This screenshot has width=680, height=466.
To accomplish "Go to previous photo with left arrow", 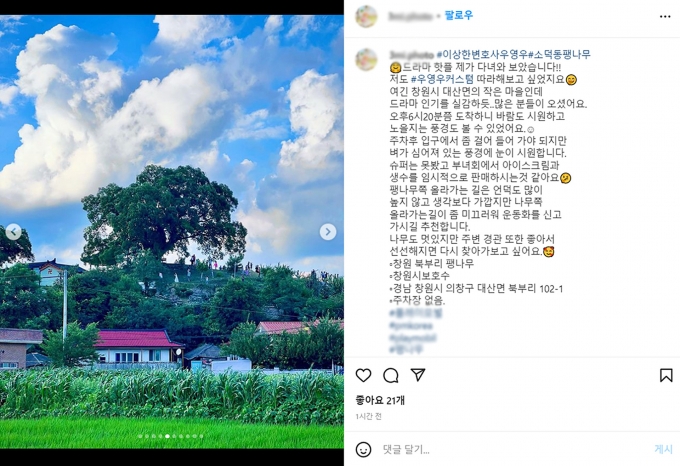I will (x=13, y=232).
